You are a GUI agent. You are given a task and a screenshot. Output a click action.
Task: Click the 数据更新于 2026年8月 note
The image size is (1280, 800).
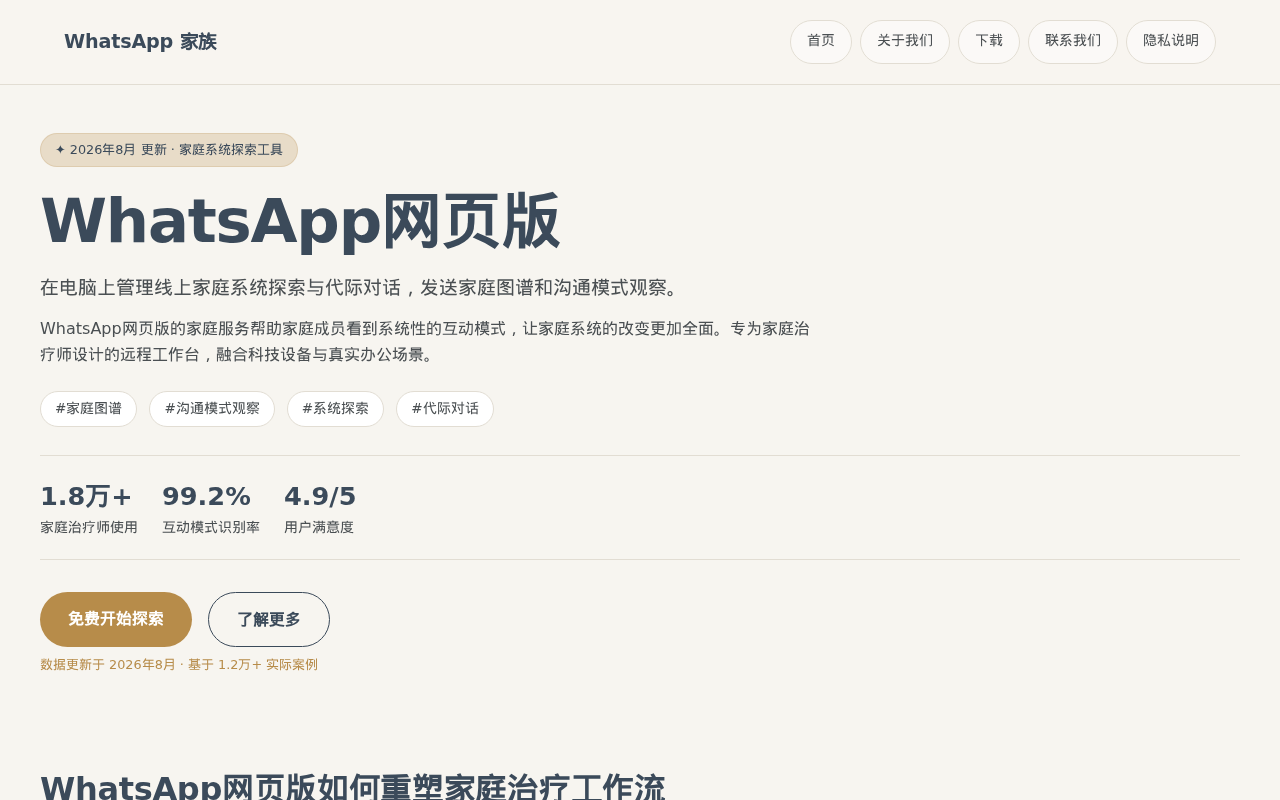179,665
